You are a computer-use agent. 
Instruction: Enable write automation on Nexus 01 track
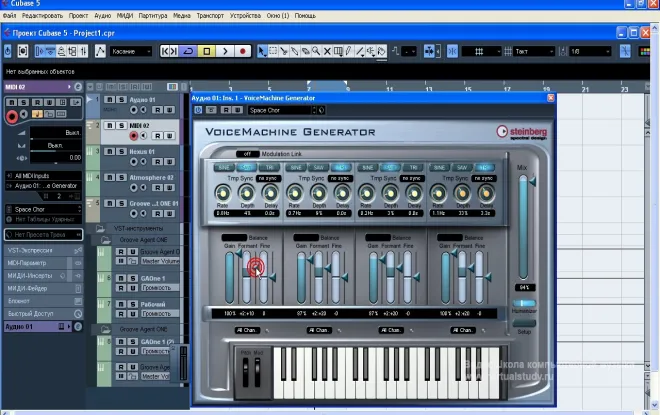pyautogui.click(x=169, y=162)
